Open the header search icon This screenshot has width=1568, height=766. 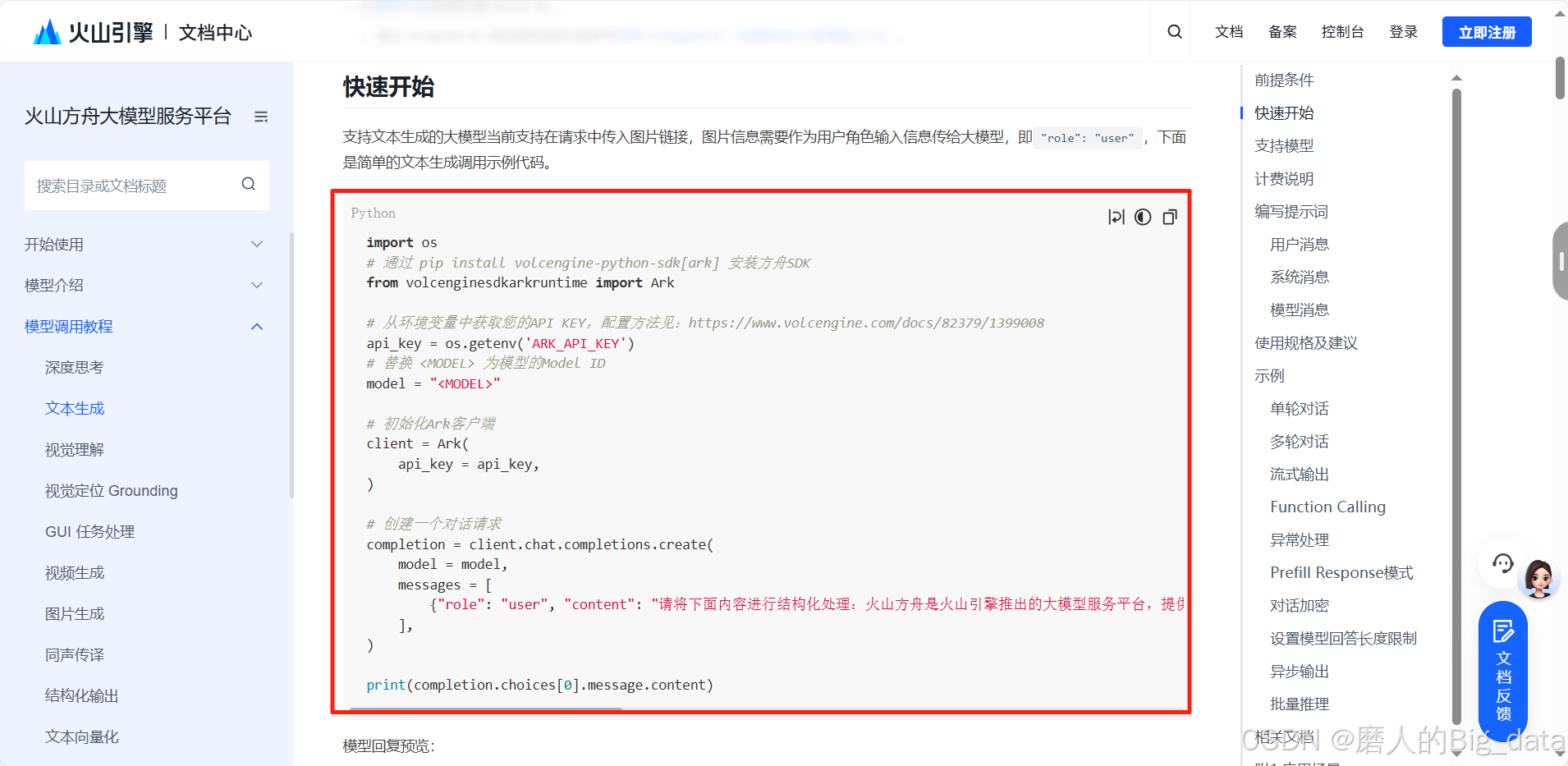[1175, 31]
